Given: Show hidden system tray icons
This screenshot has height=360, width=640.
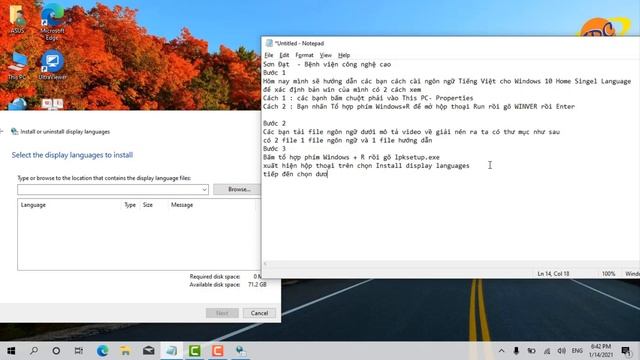Looking at the screenshot, I should coord(502,351).
